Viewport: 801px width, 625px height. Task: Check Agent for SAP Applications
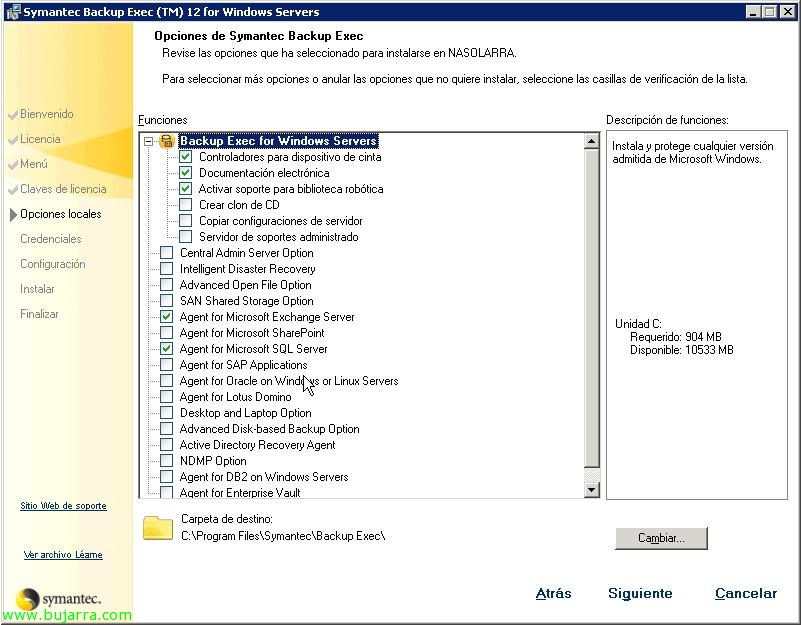[167, 365]
